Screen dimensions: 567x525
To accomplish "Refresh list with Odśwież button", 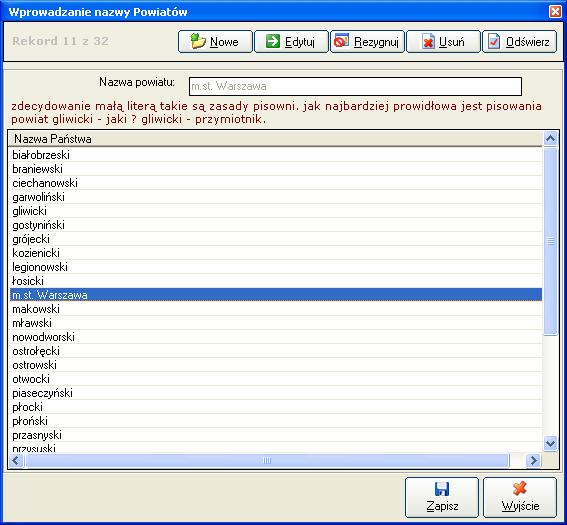I will 519,42.
